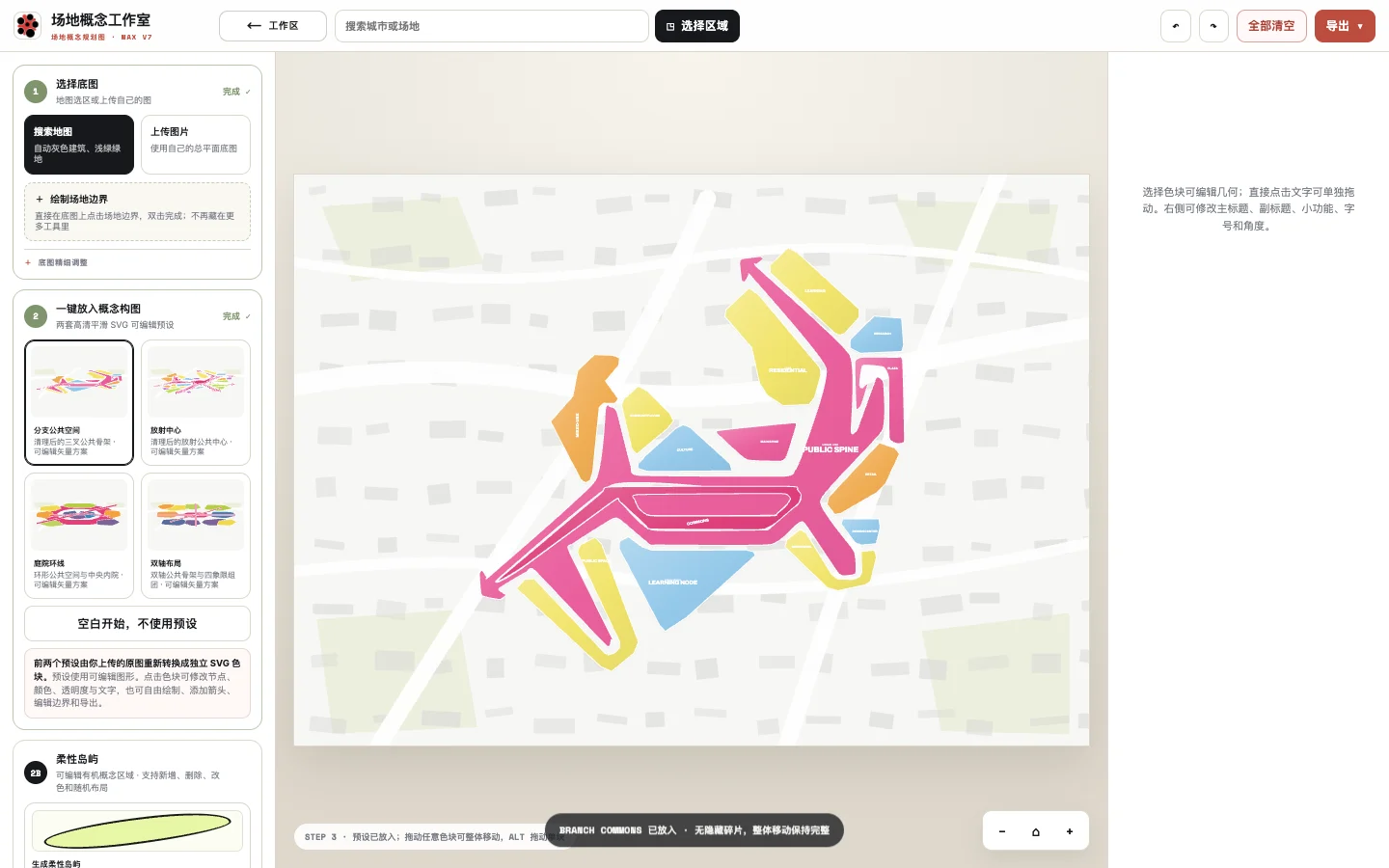The width and height of the screenshot is (1389, 868).
Task: Switch to 搜索地图 base map option
Action: [79, 145]
